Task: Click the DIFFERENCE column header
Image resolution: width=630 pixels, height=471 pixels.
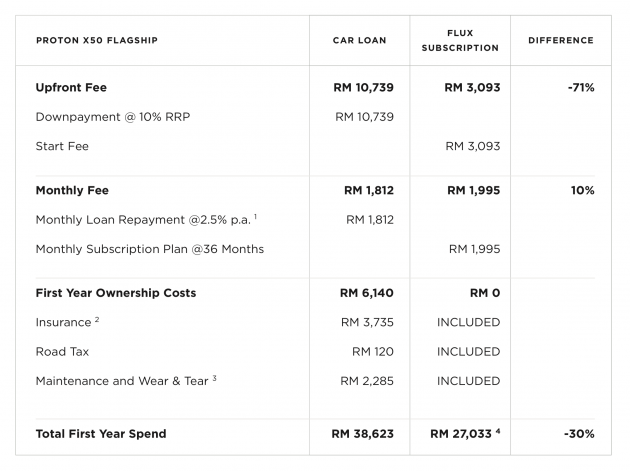Action: pyautogui.click(x=561, y=40)
